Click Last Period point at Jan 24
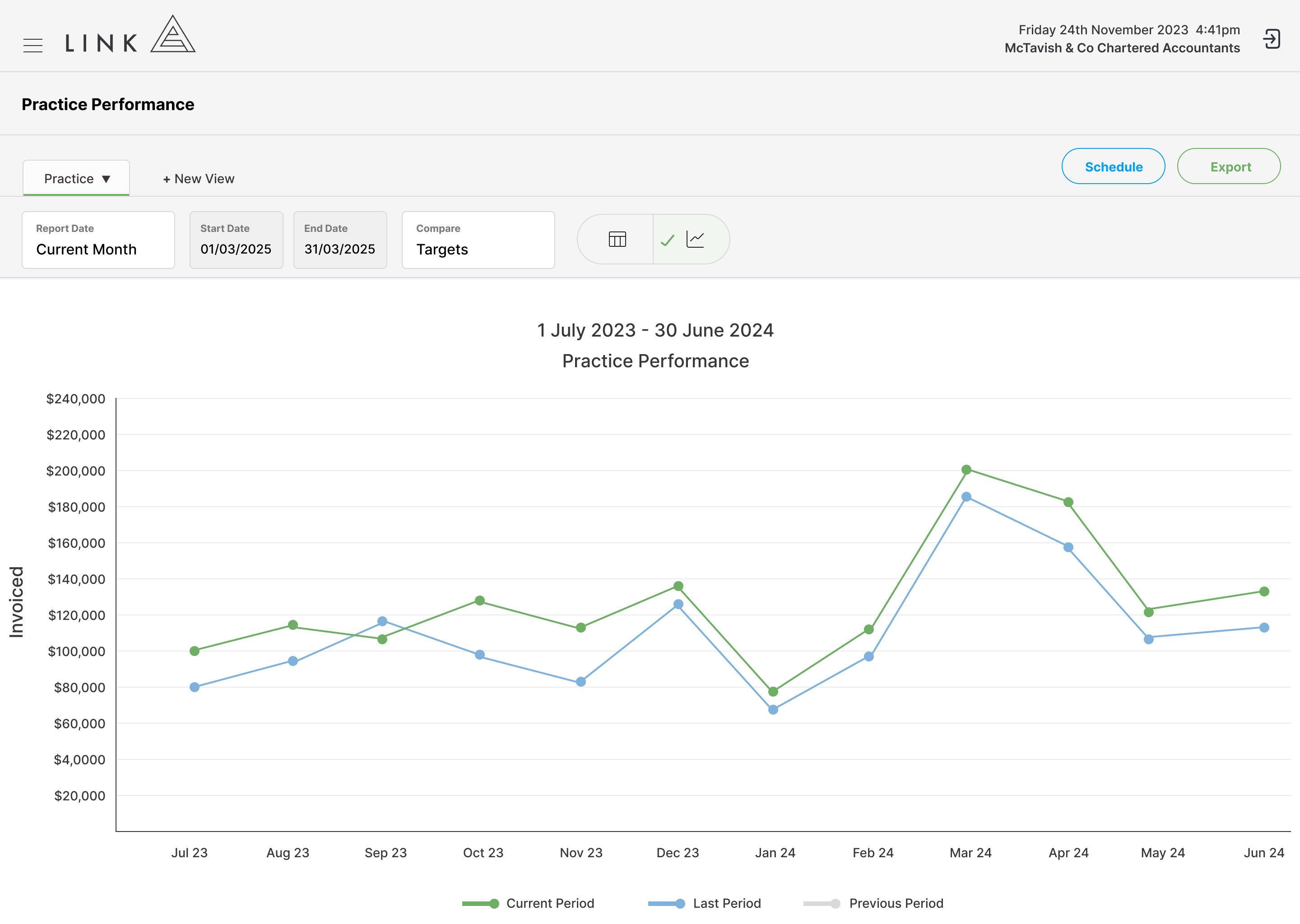Viewport: 1300px width, 924px height. pyautogui.click(x=773, y=710)
